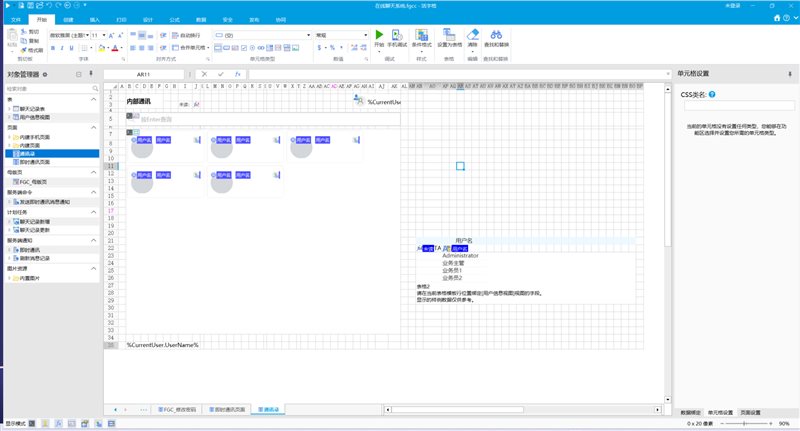Toggle Underline formatting
800x431 pixels.
(x=71, y=48)
